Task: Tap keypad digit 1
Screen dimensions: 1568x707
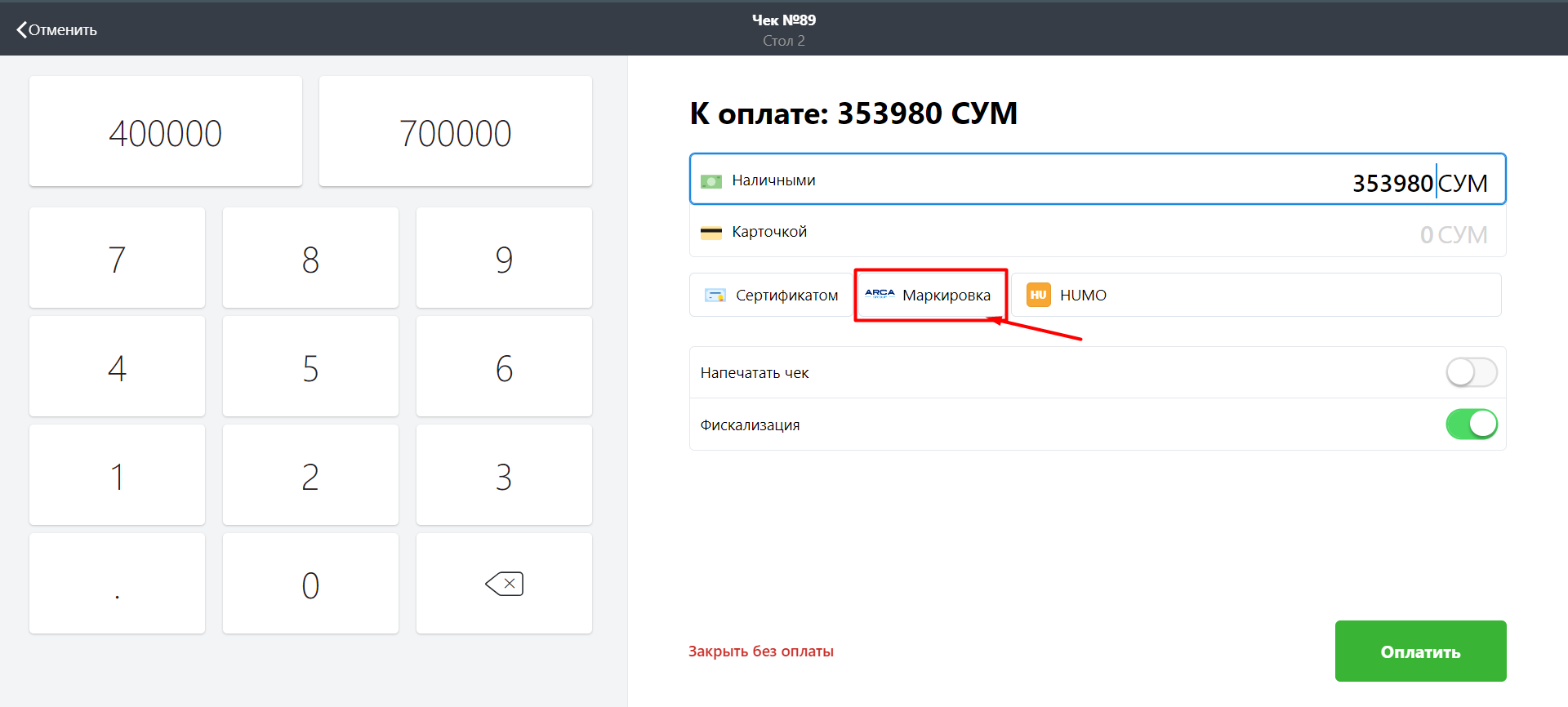Action: (117, 475)
